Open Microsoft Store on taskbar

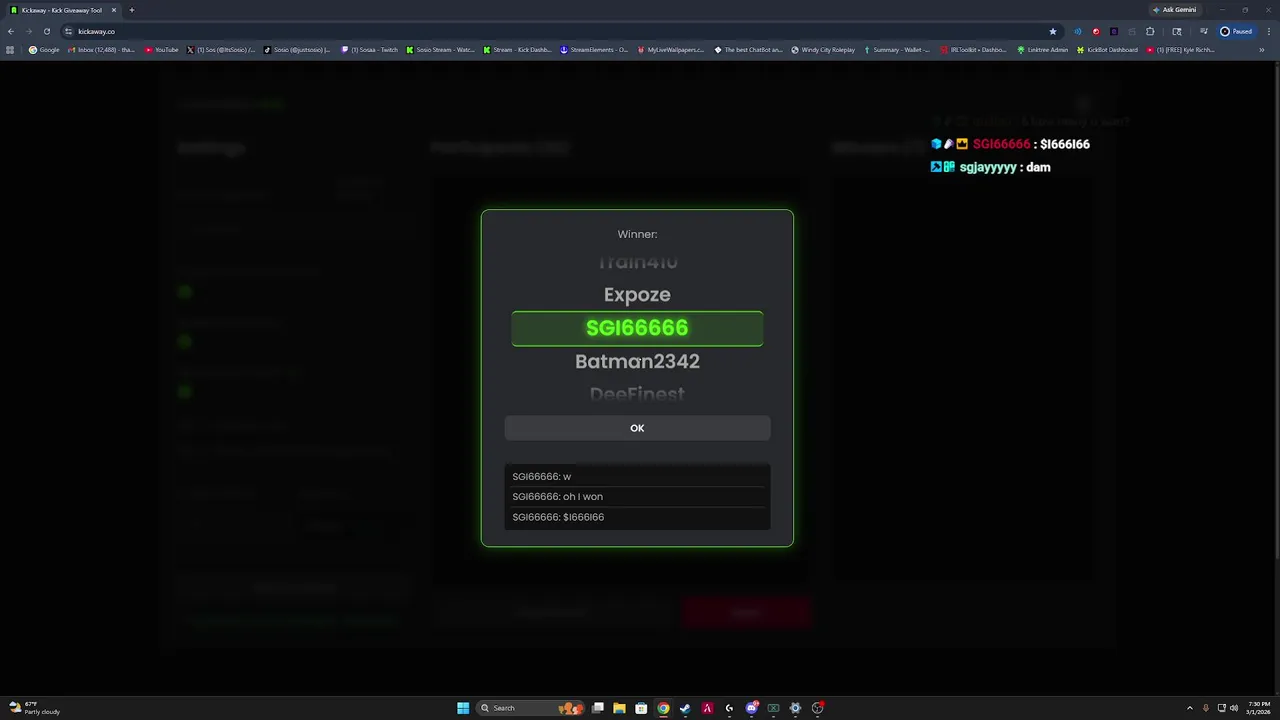click(x=641, y=708)
